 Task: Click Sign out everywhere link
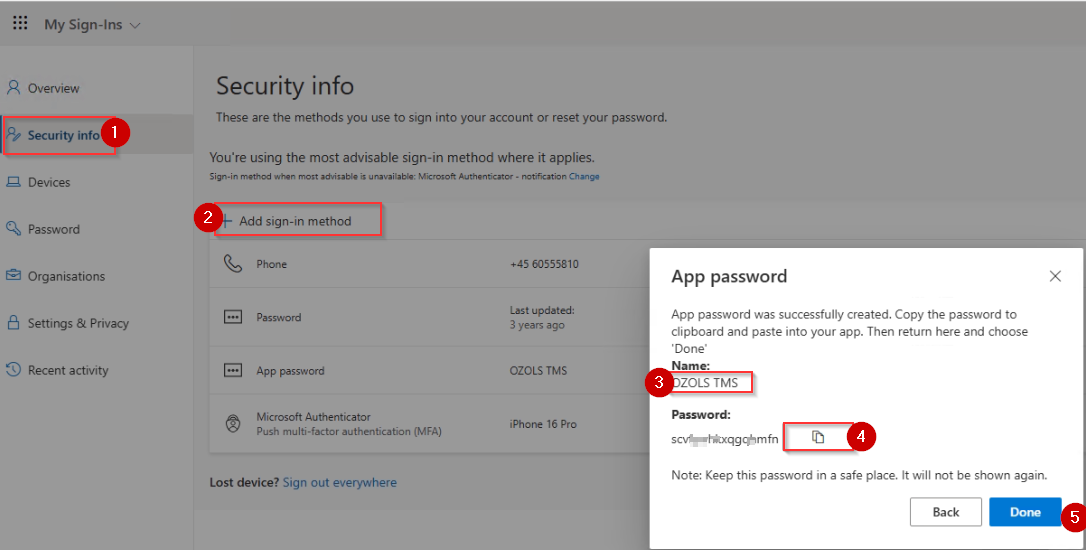coord(339,482)
